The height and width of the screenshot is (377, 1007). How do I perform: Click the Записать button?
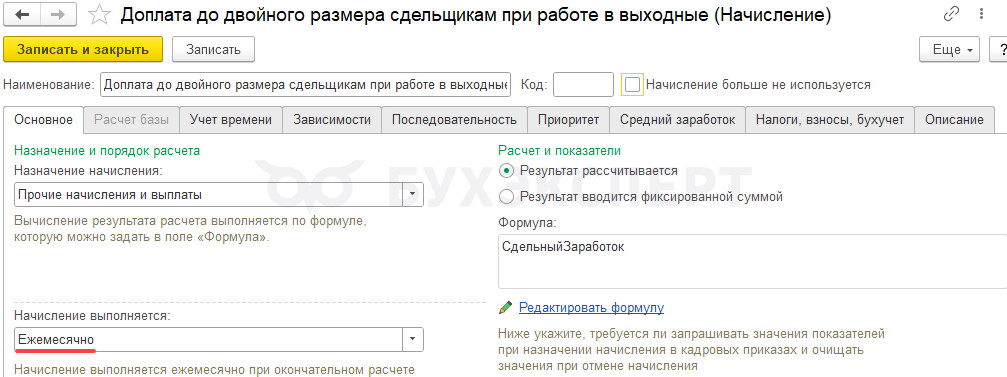(213, 49)
